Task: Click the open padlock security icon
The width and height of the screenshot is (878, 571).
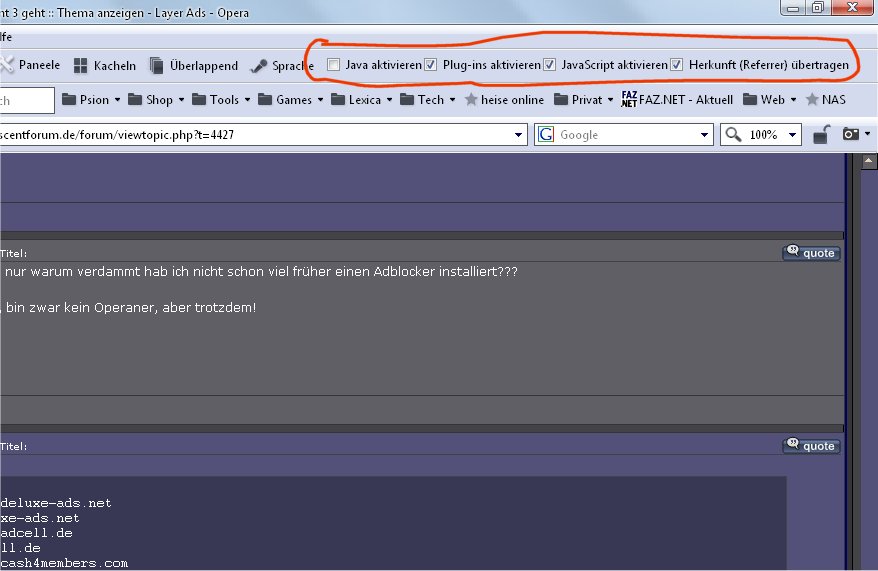Action: pyautogui.click(x=819, y=135)
